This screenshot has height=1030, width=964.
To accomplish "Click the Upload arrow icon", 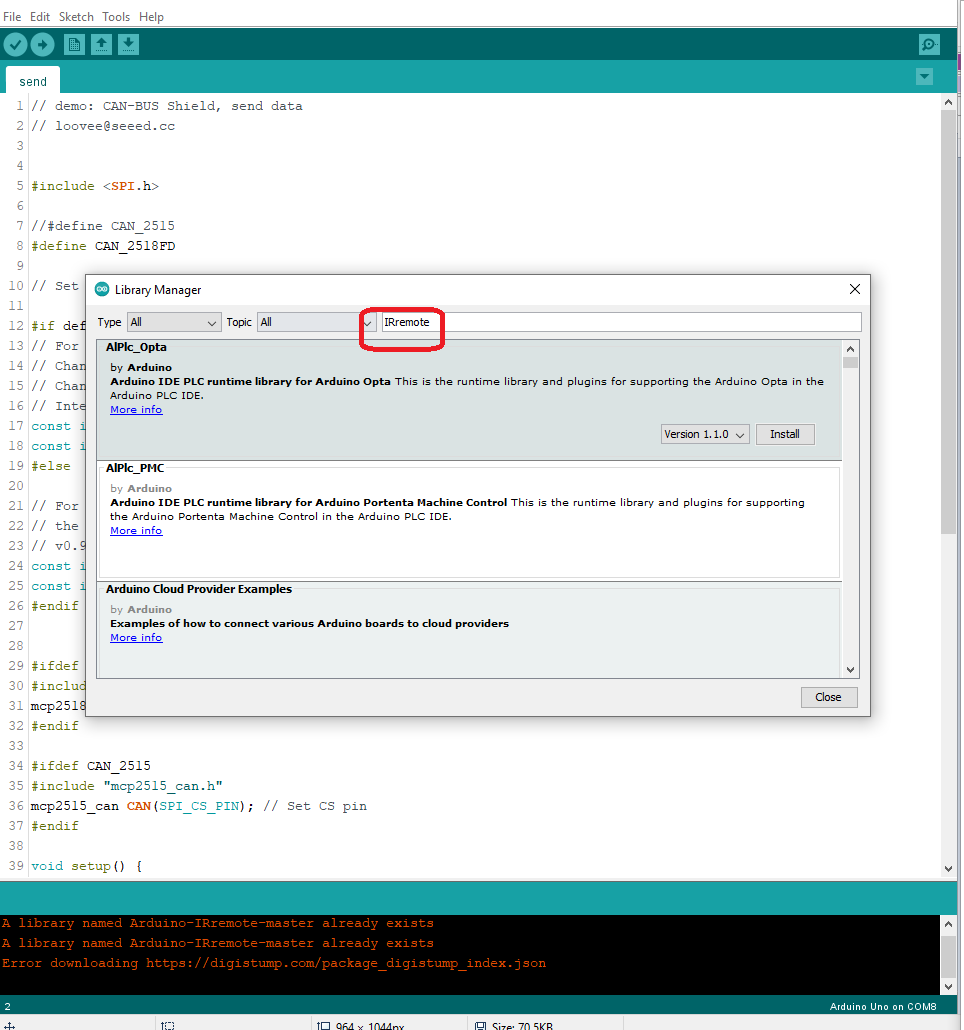I will pyautogui.click(x=42, y=44).
